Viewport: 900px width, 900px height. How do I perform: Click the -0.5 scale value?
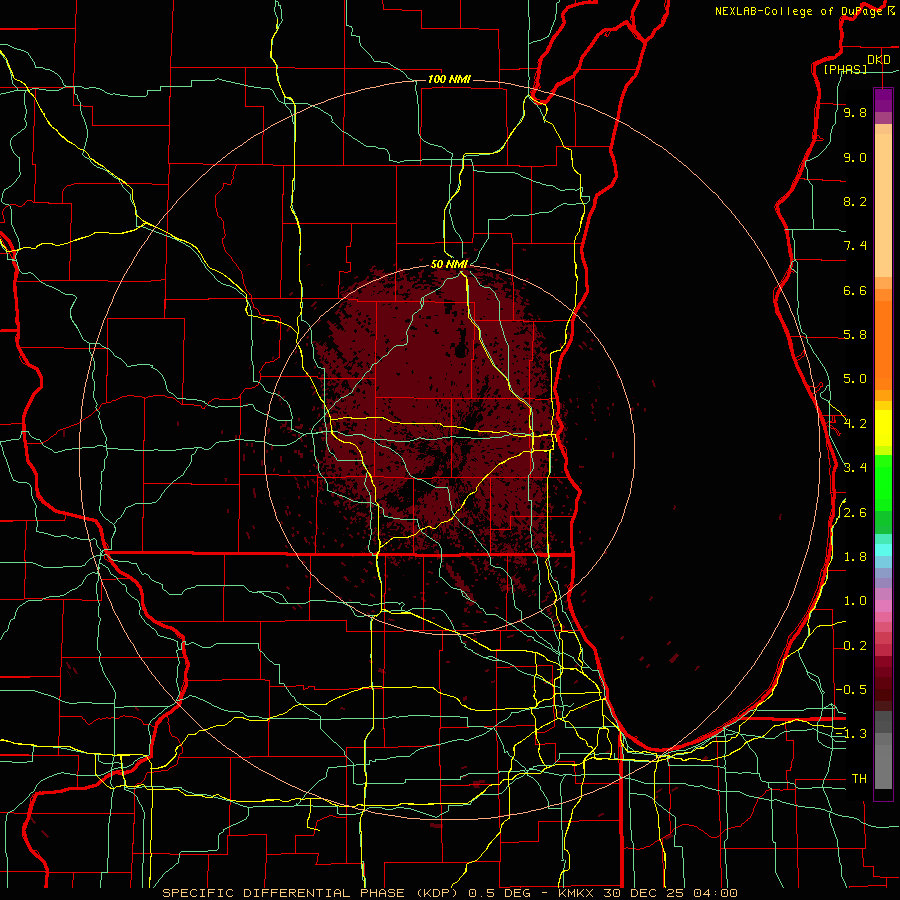pos(851,690)
